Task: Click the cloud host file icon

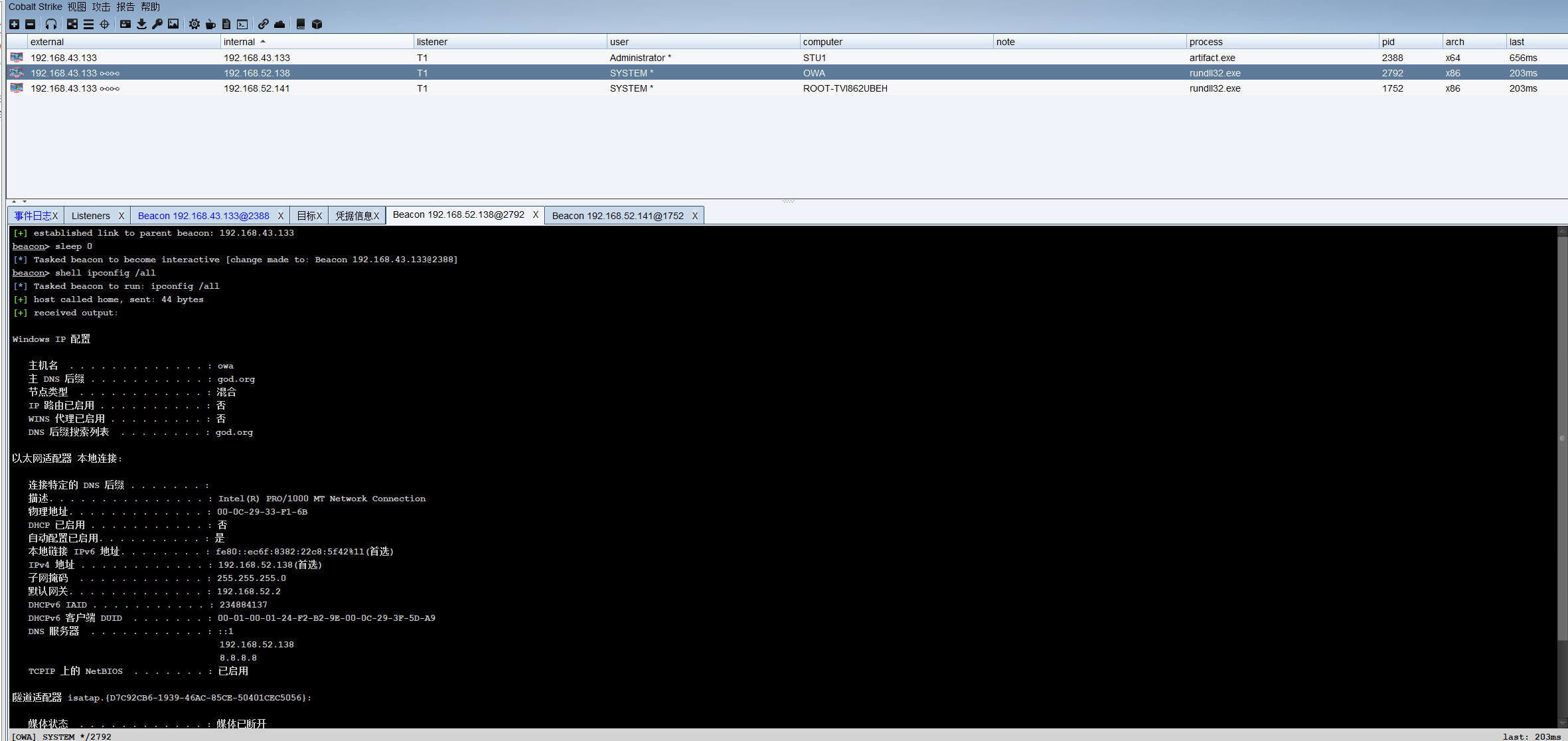Action: [x=279, y=24]
